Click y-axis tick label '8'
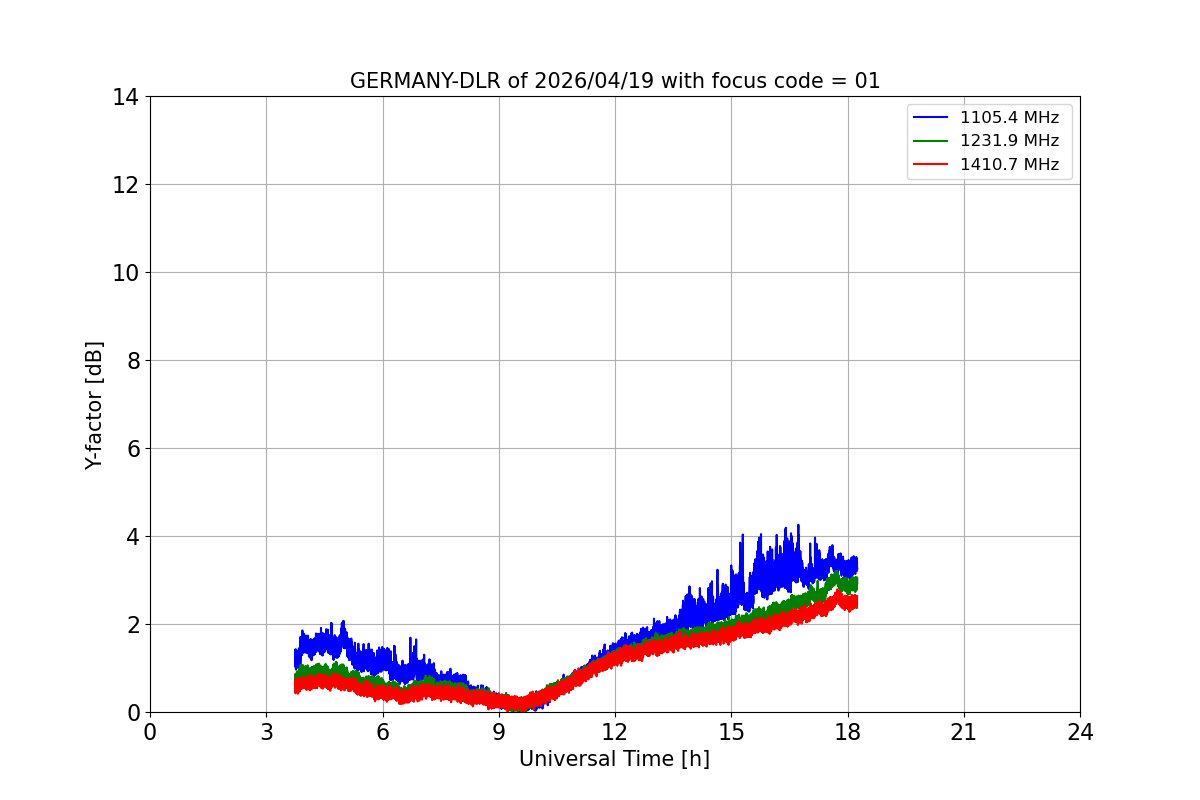 [x=131, y=361]
